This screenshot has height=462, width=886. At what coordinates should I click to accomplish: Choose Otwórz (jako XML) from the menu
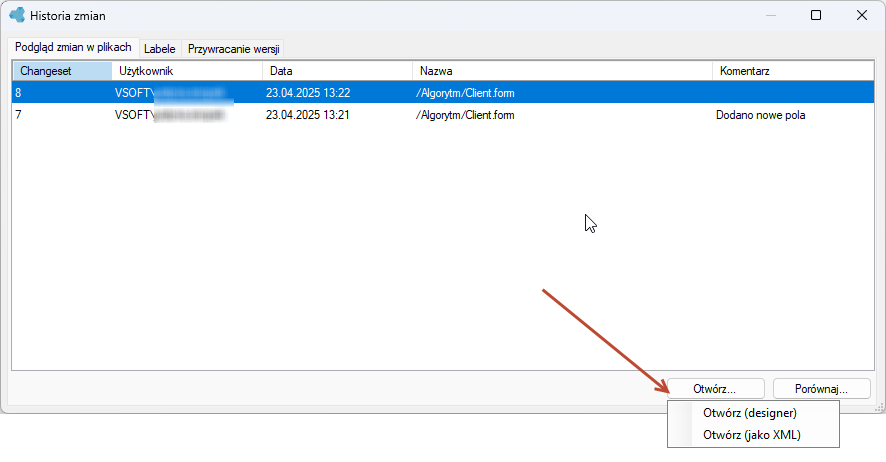point(752,435)
